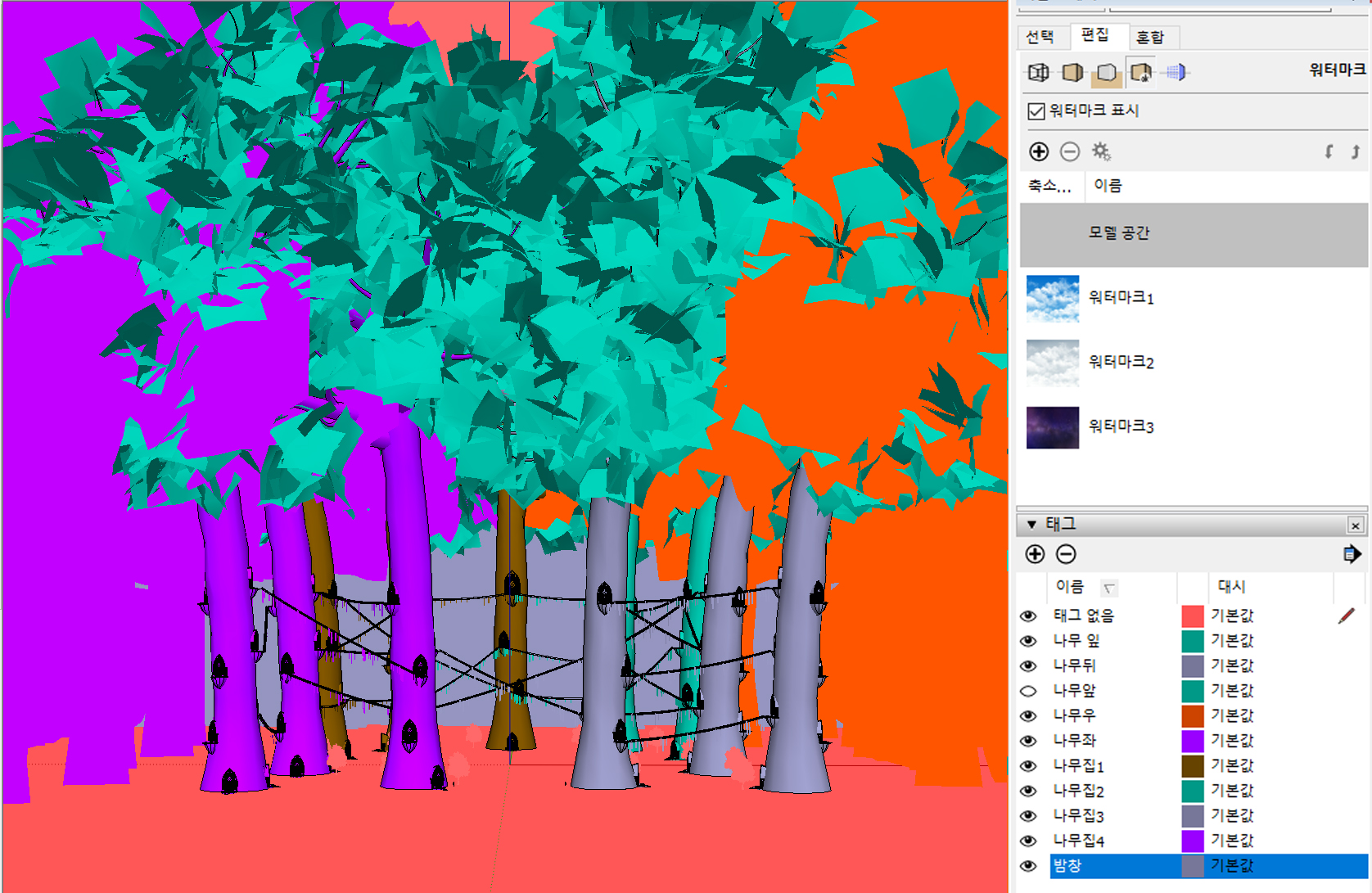1372x893 pixels.
Task: Open the Edge settings icon
Action: 1038,73
